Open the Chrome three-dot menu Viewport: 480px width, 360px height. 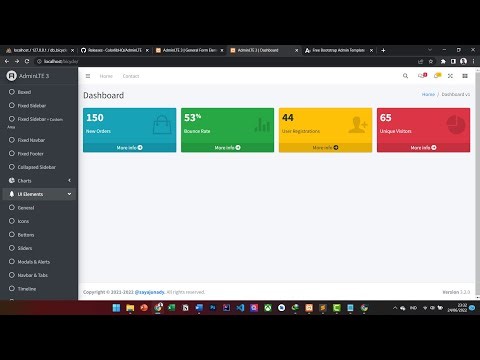click(473, 61)
